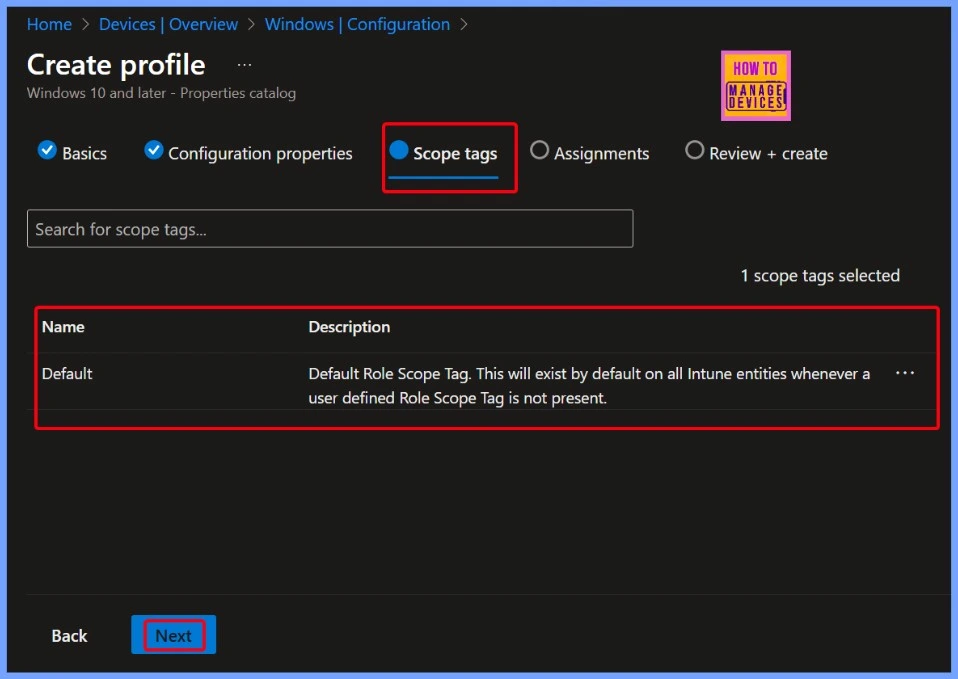958x679 pixels.
Task: Click '1 scope tags selected' text
Action: 820,276
